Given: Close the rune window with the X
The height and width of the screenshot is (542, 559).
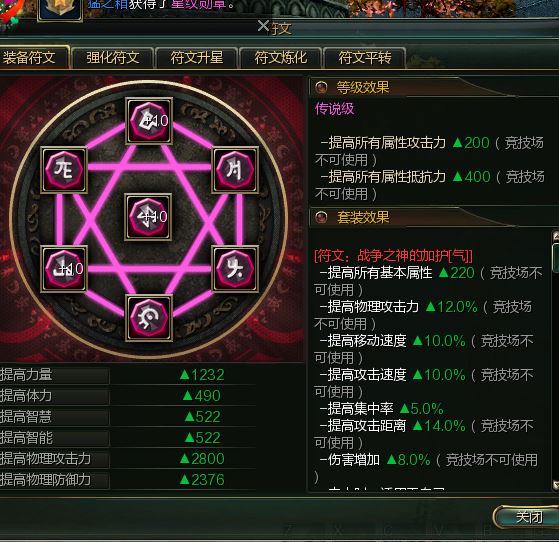Looking at the screenshot, I should tap(263, 26).
